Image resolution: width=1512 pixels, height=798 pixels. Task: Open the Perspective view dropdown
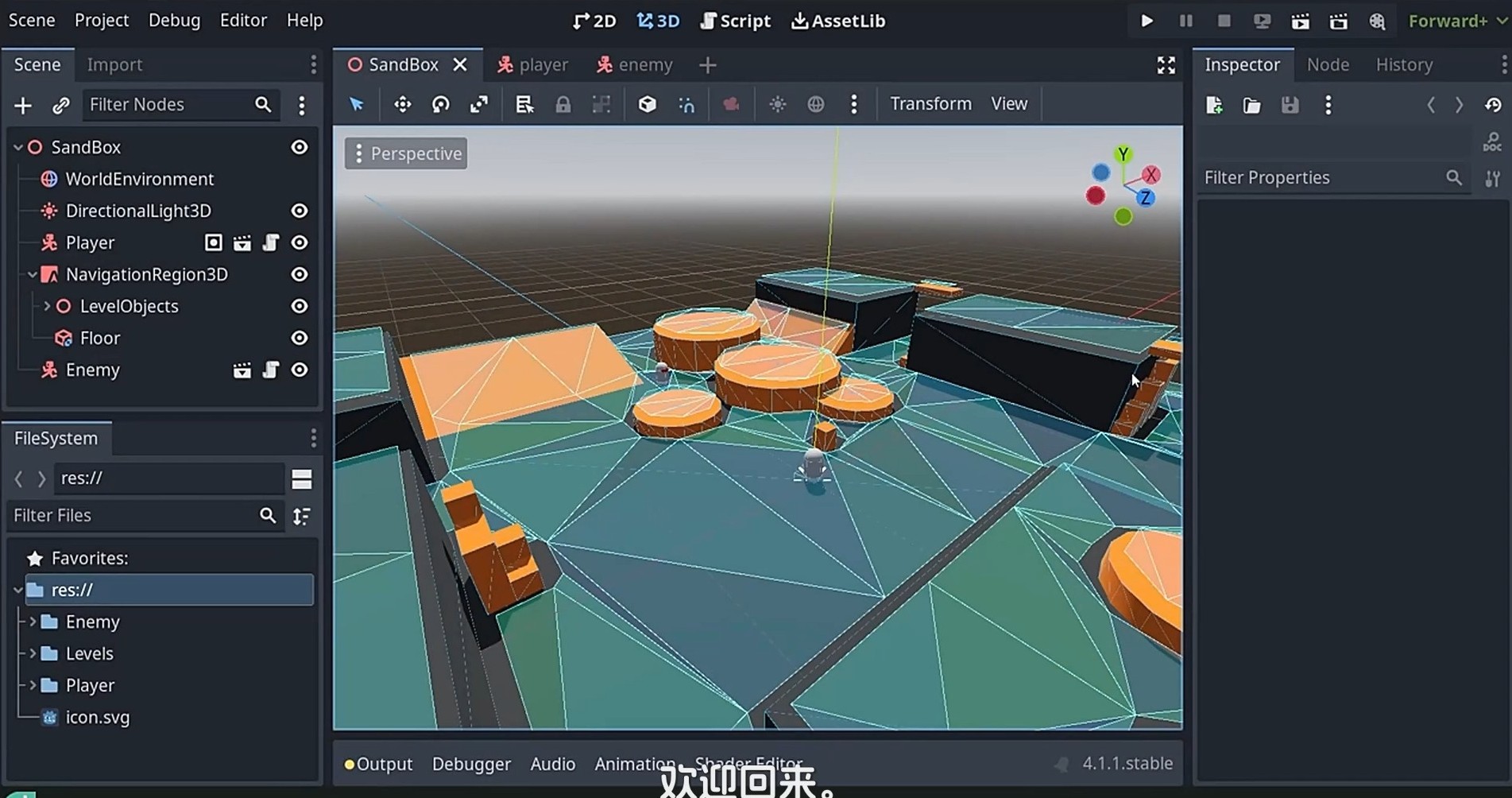[406, 153]
